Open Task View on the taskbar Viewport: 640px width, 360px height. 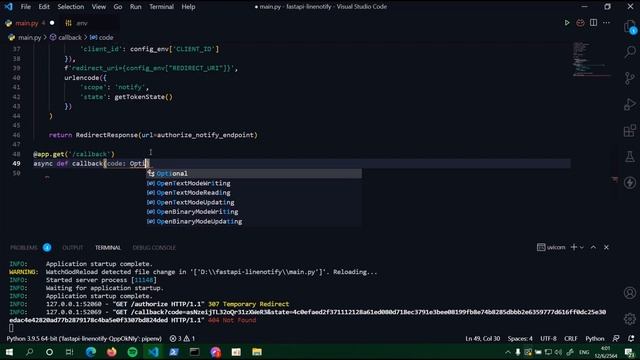[70, 352]
